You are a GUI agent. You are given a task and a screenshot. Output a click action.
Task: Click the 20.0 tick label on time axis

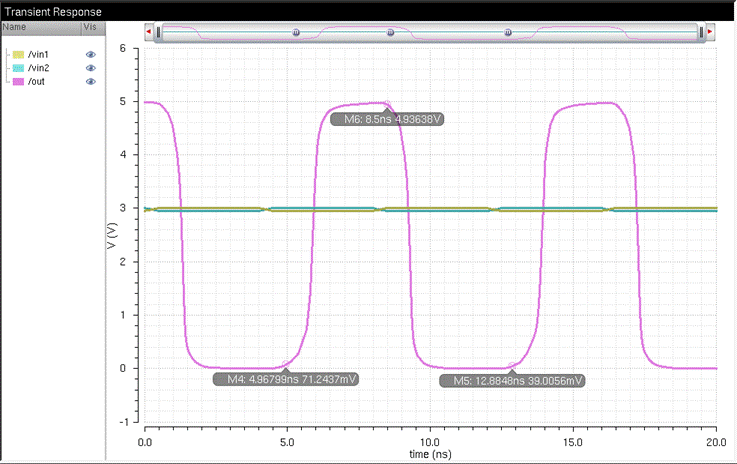[716, 442]
